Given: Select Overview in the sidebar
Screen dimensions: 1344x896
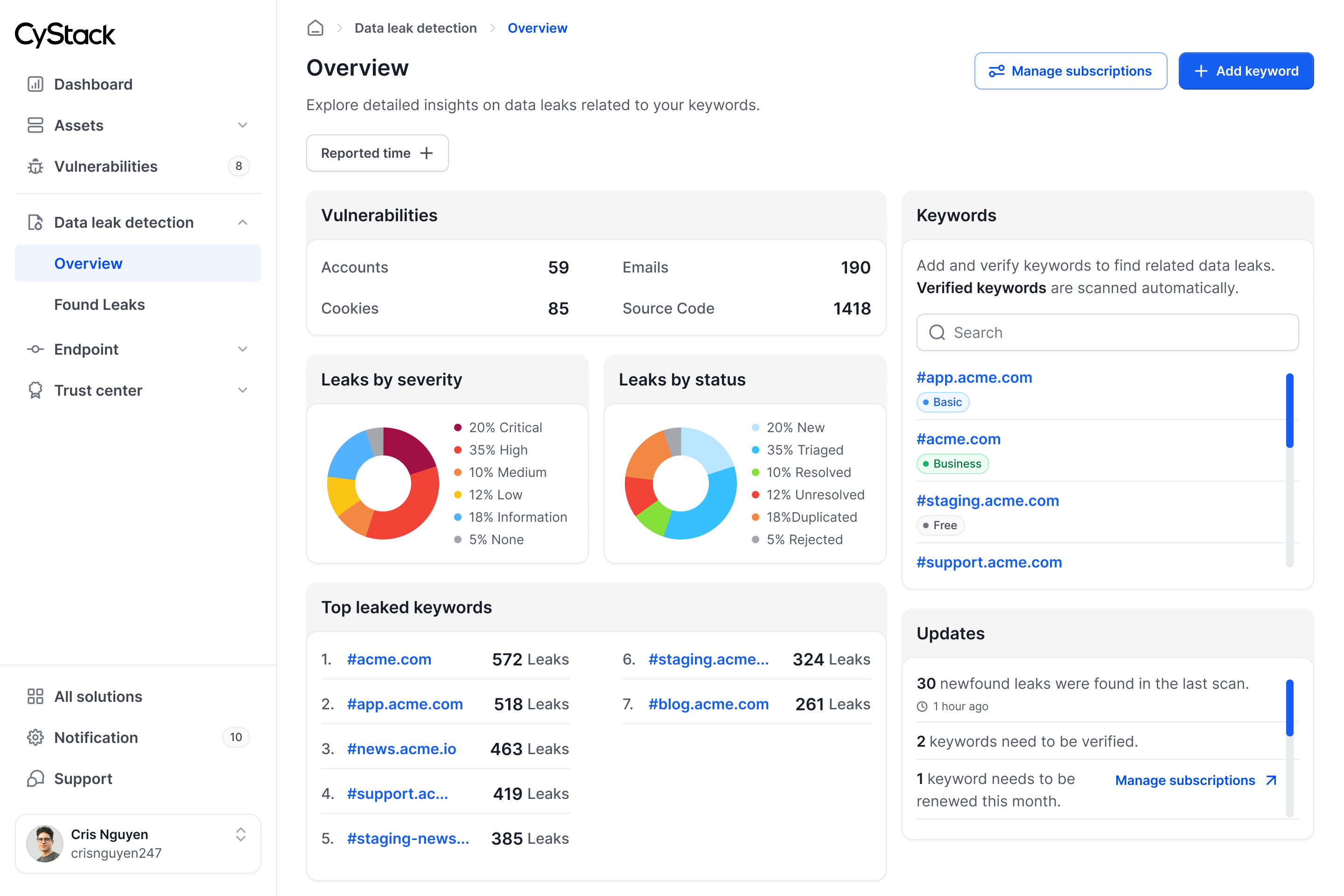Looking at the screenshot, I should click(88, 263).
